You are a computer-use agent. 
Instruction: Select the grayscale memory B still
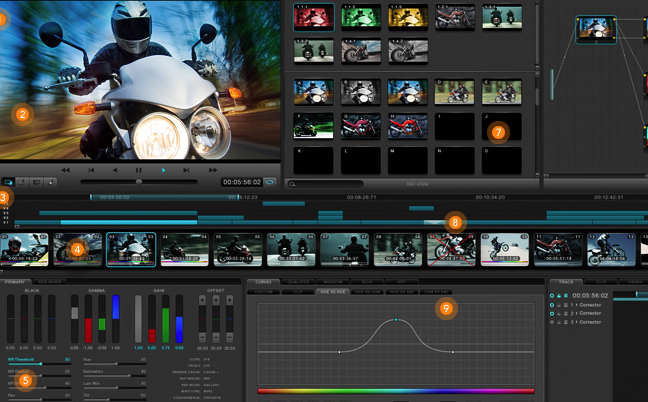coord(361,92)
